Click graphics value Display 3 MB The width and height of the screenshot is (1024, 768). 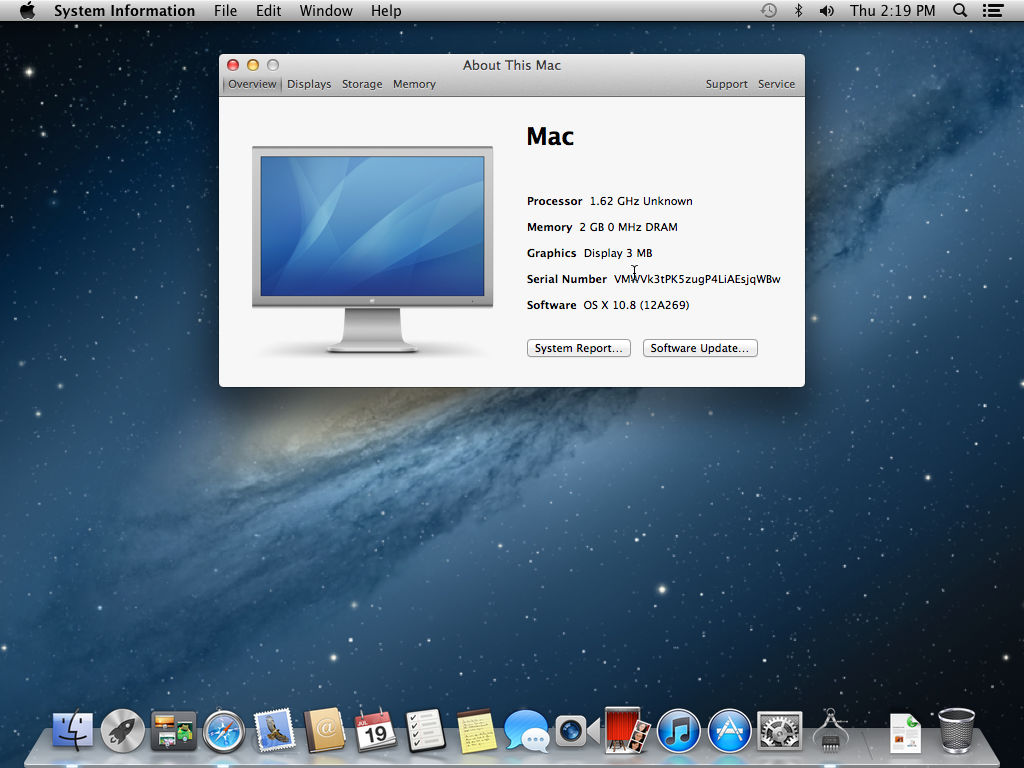(x=618, y=253)
